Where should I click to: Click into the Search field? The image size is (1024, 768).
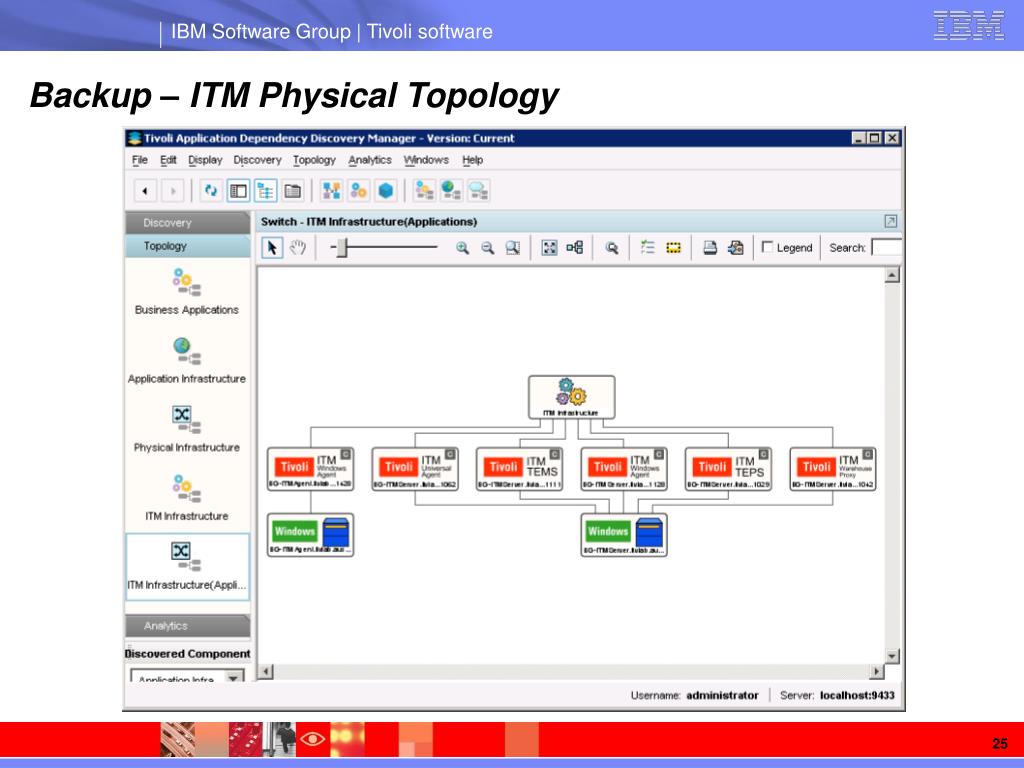coord(887,248)
